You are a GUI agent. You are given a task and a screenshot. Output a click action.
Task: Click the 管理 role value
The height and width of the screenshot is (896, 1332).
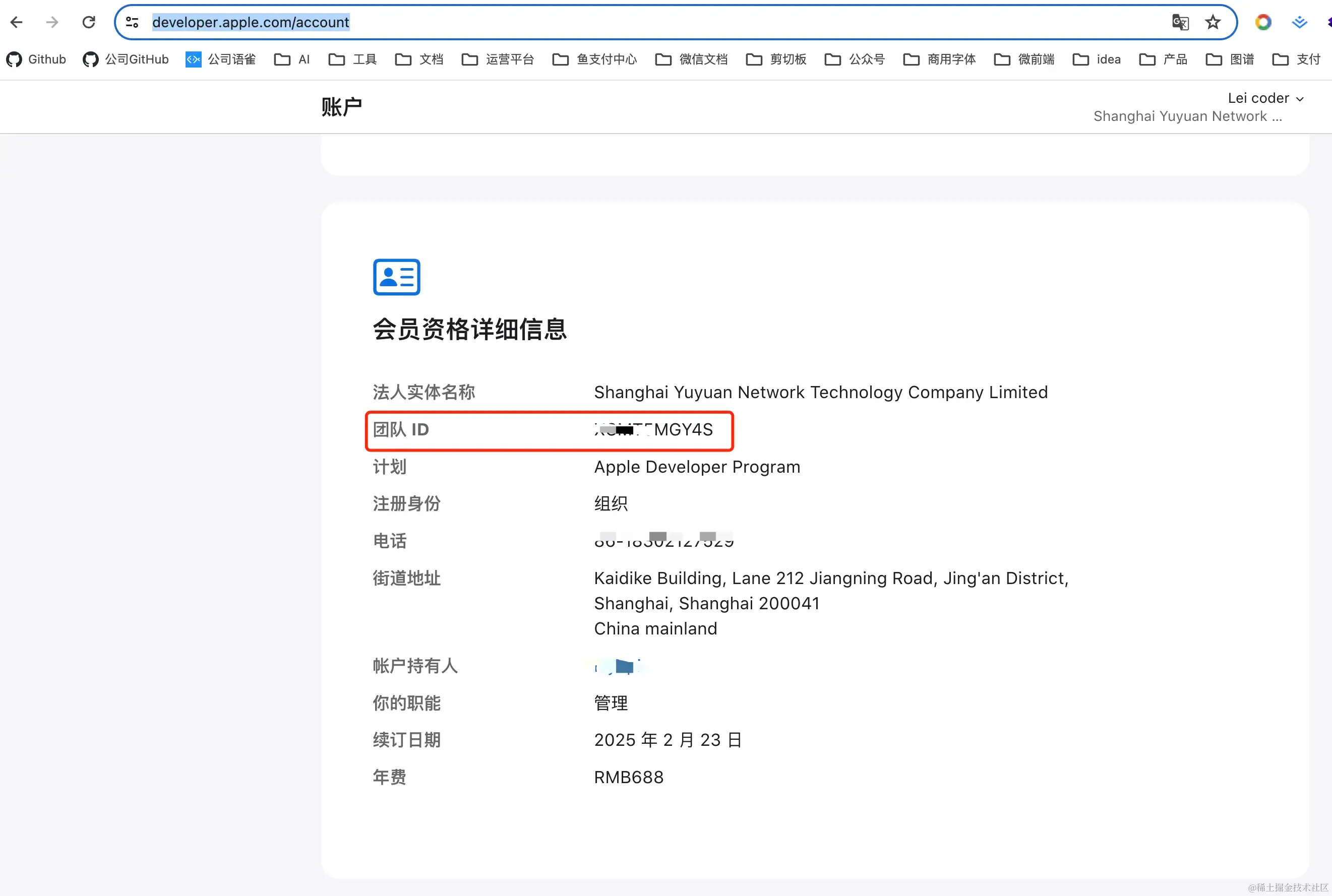point(611,703)
